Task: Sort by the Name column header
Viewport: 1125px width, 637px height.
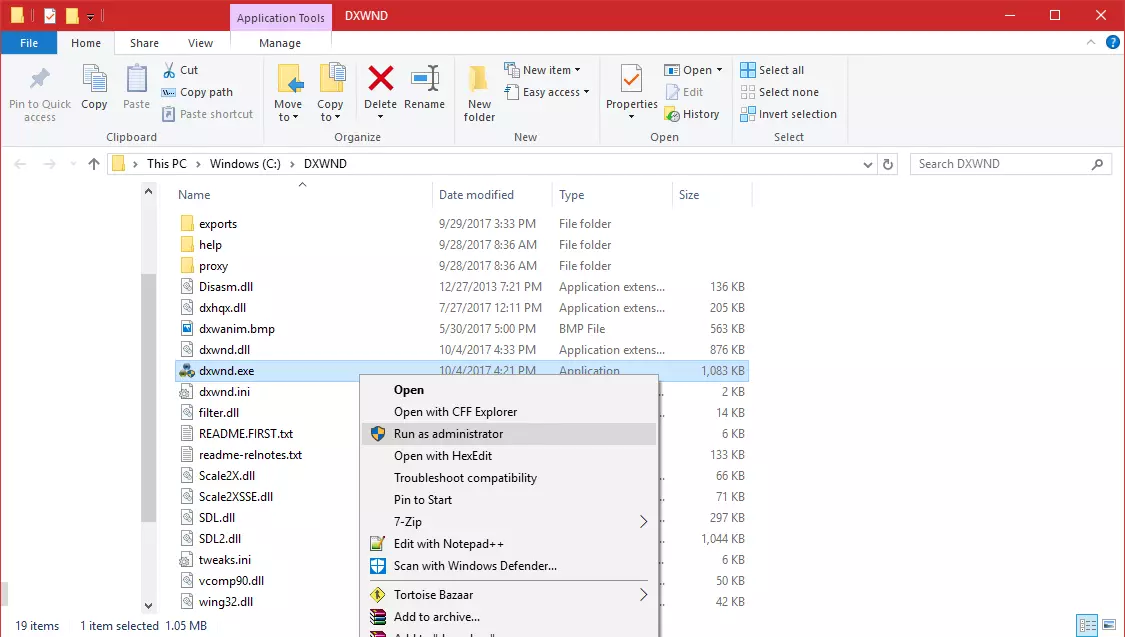Action: (x=194, y=194)
